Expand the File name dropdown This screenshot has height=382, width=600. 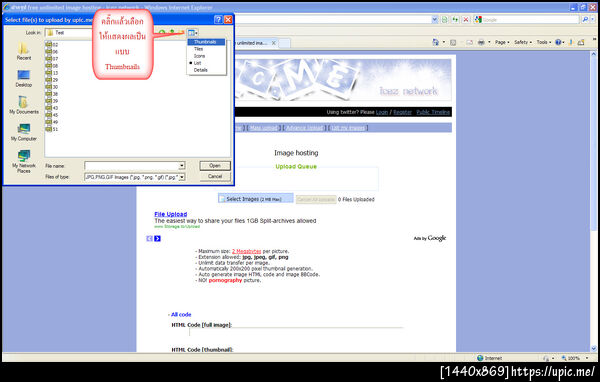[x=182, y=166]
